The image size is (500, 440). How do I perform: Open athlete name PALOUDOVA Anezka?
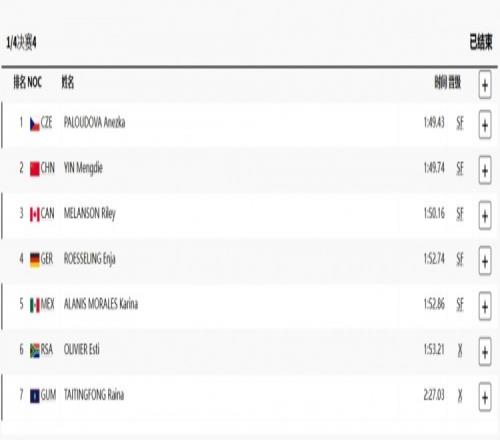click(x=94, y=122)
